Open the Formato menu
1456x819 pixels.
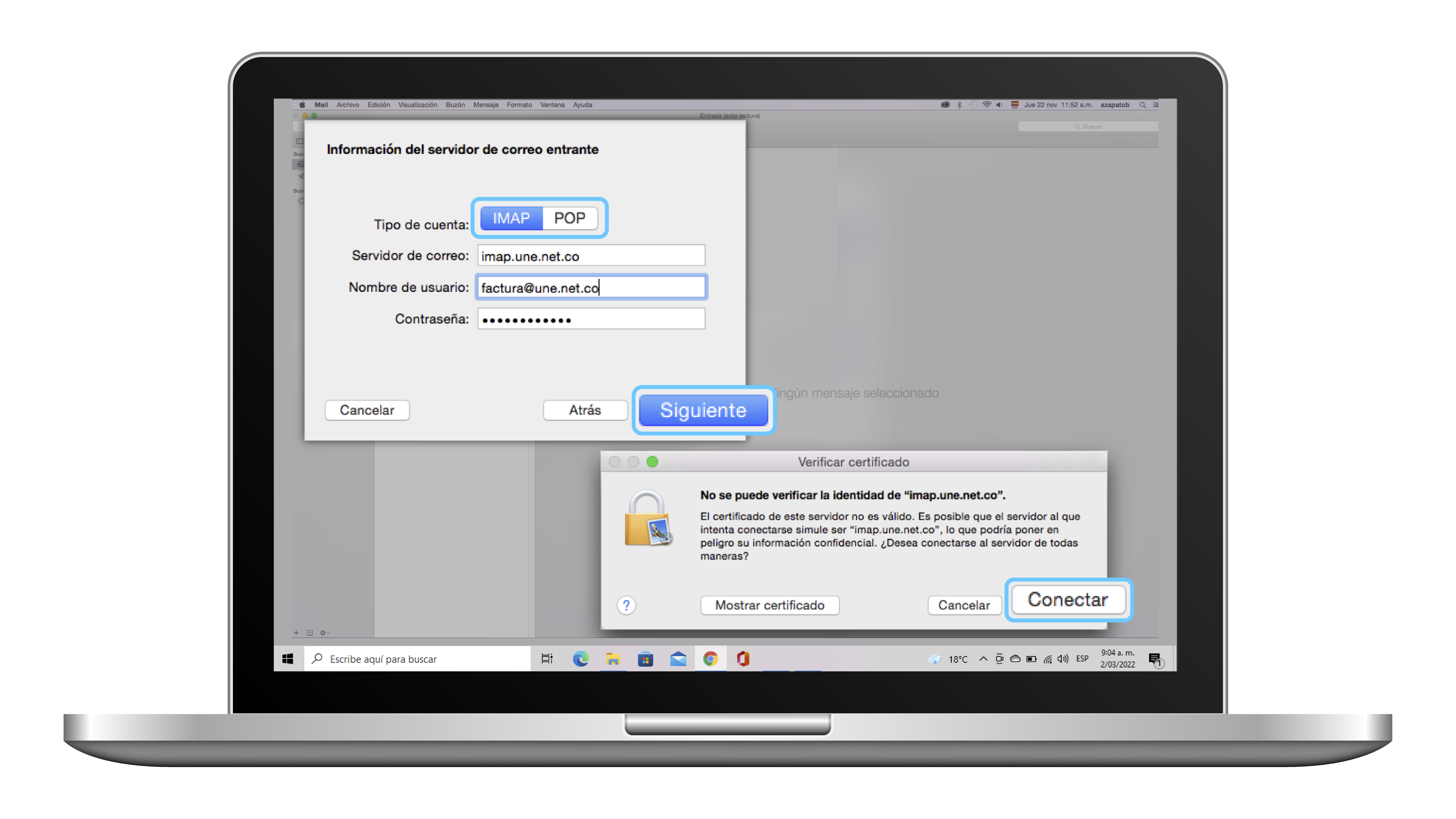pos(519,105)
